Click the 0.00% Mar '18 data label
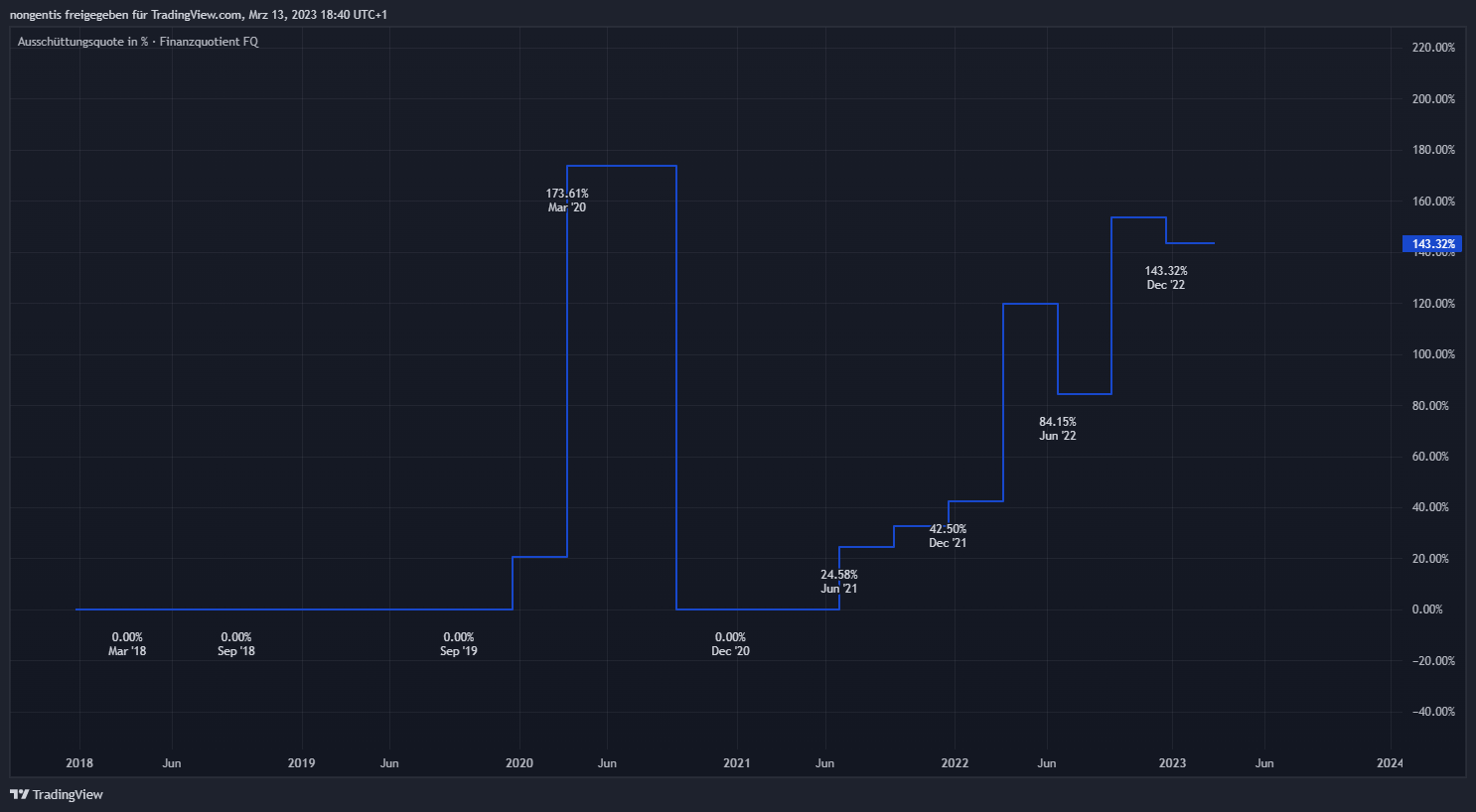 pyautogui.click(x=127, y=644)
